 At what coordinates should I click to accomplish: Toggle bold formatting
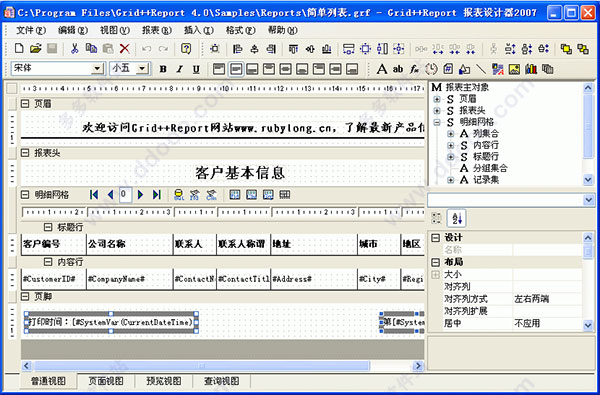[x=163, y=69]
